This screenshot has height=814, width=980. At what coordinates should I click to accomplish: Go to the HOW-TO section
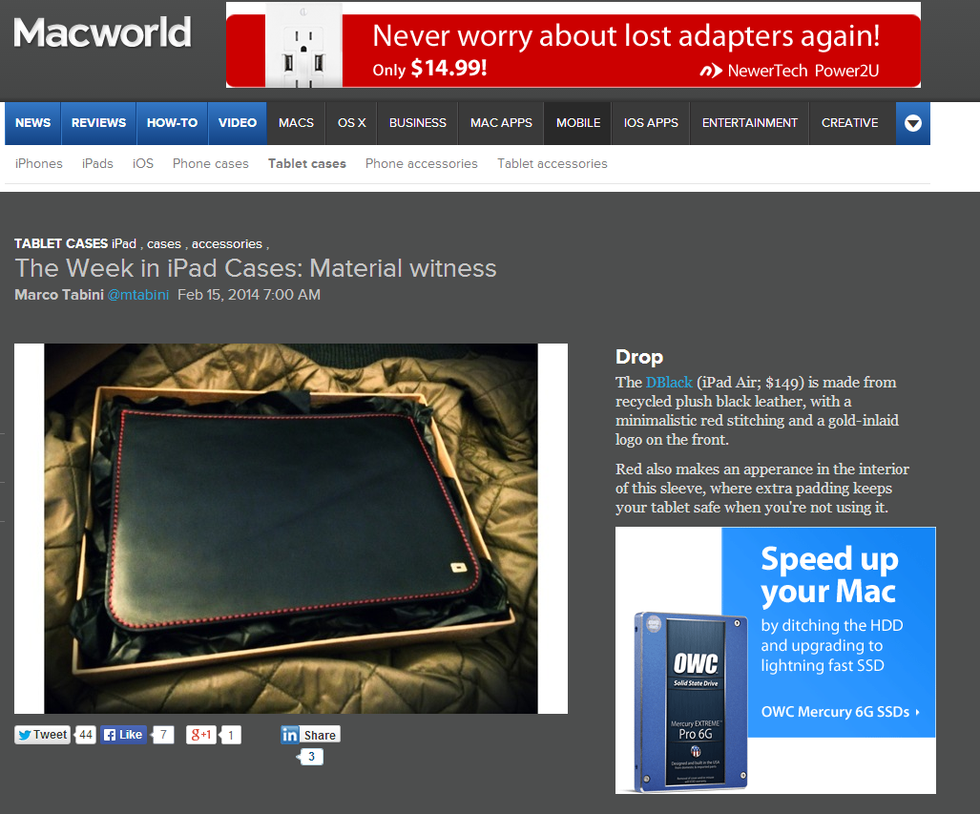click(172, 123)
